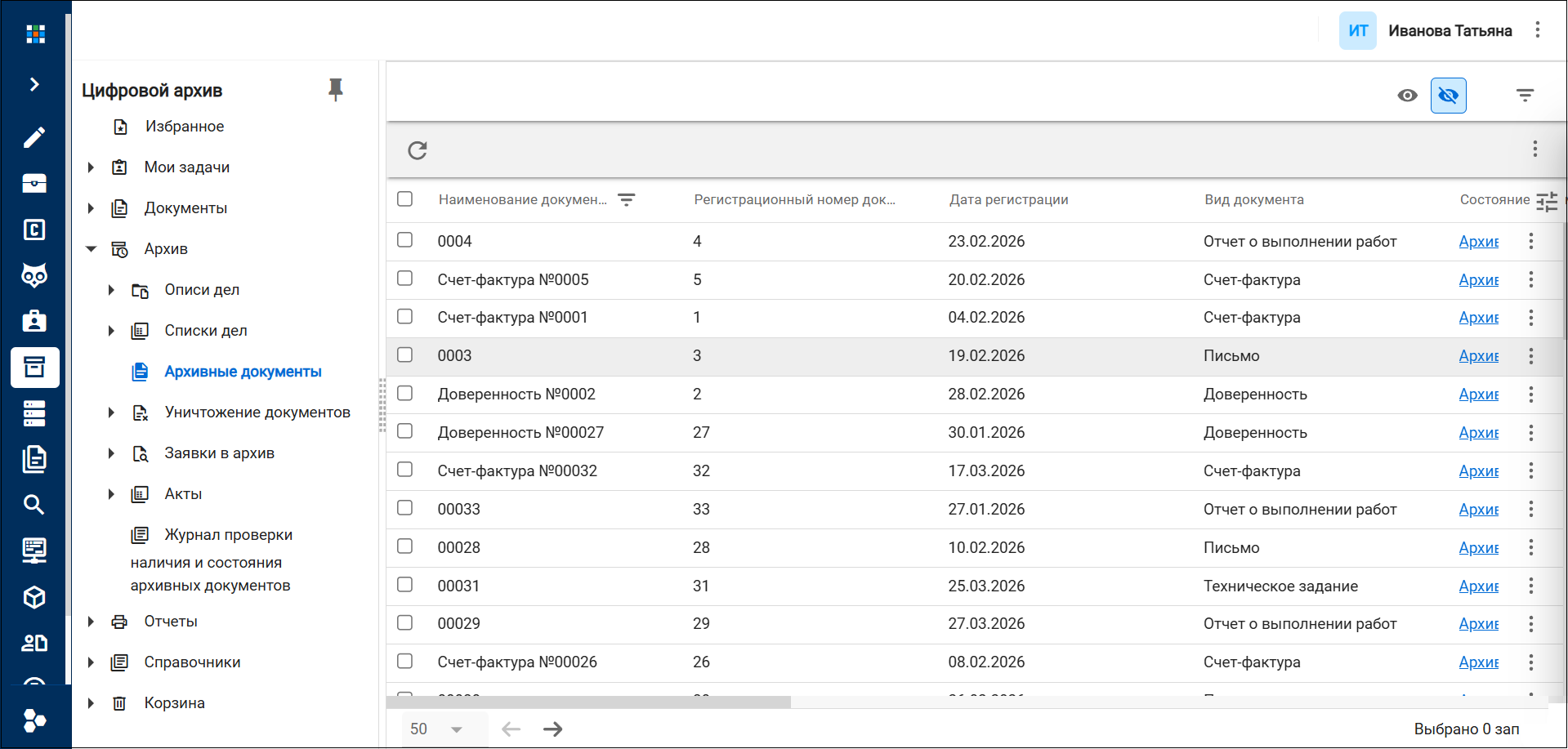
Task: Check the box for Счет-фактура №0005
Action: click(404, 279)
